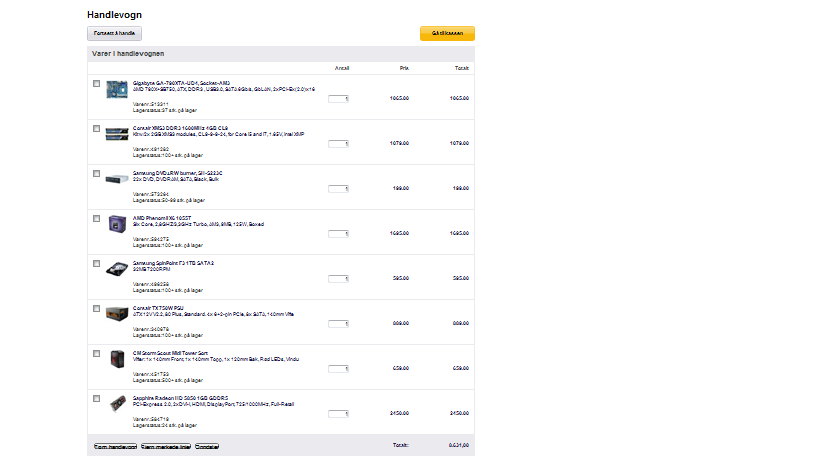The height and width of the screenshot is (460, 819).
Task: Open the Samsung DVD burner product image
Action: pyautogui.click(x=117, y=179)
